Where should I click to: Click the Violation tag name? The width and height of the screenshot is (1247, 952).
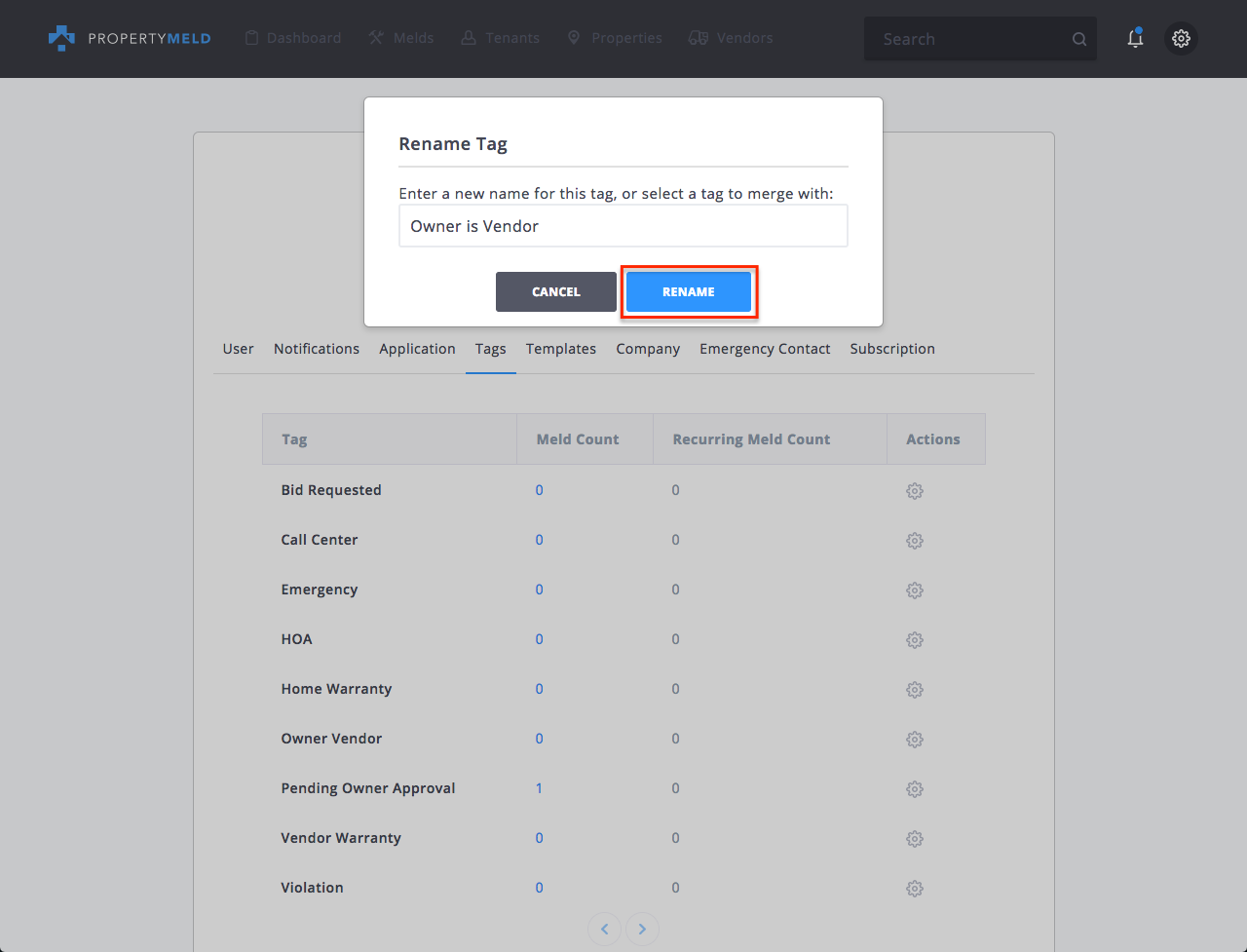(x=312, y=888)
